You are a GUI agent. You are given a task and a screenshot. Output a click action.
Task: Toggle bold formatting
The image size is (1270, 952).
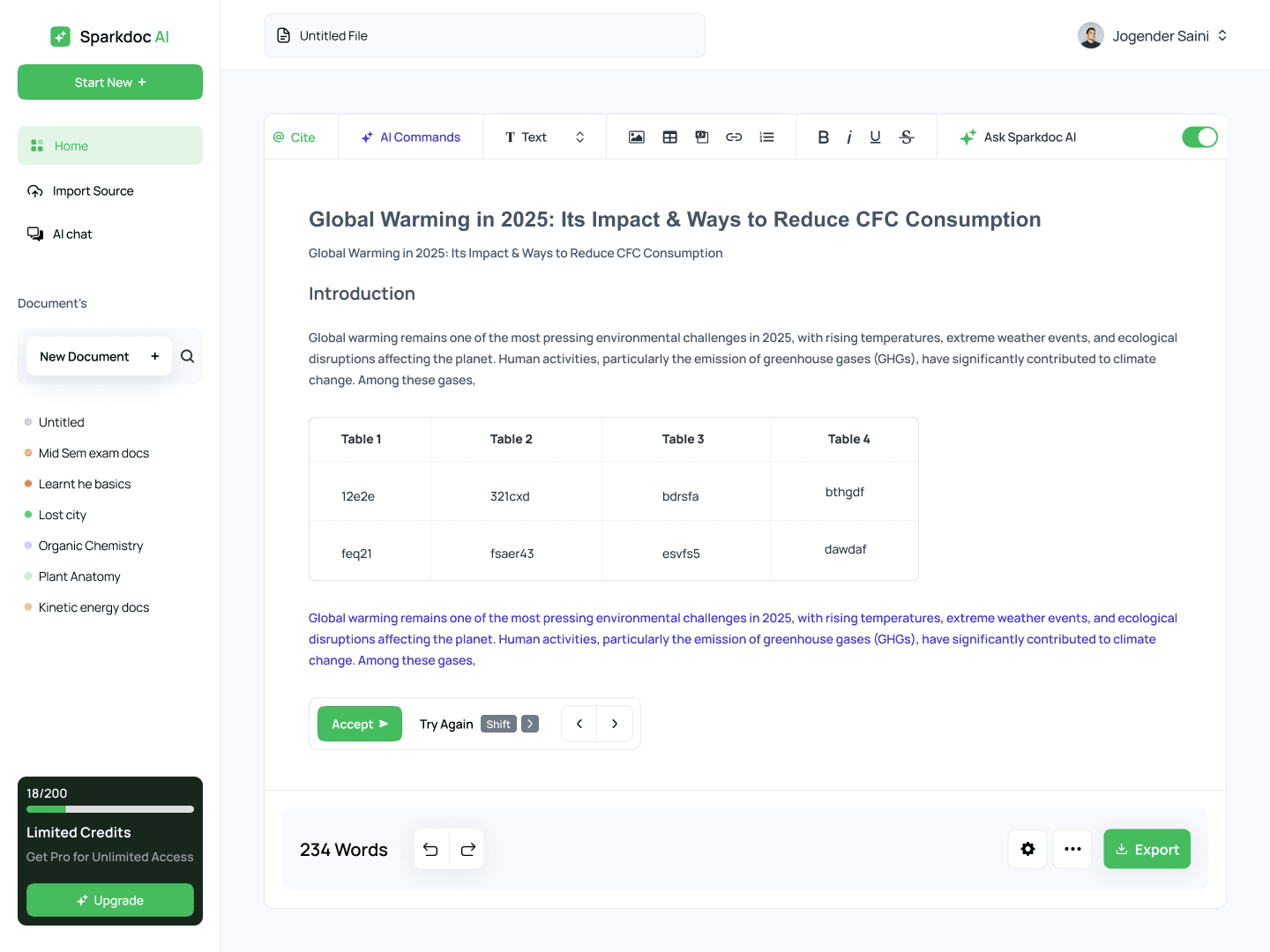coord(823,138)
